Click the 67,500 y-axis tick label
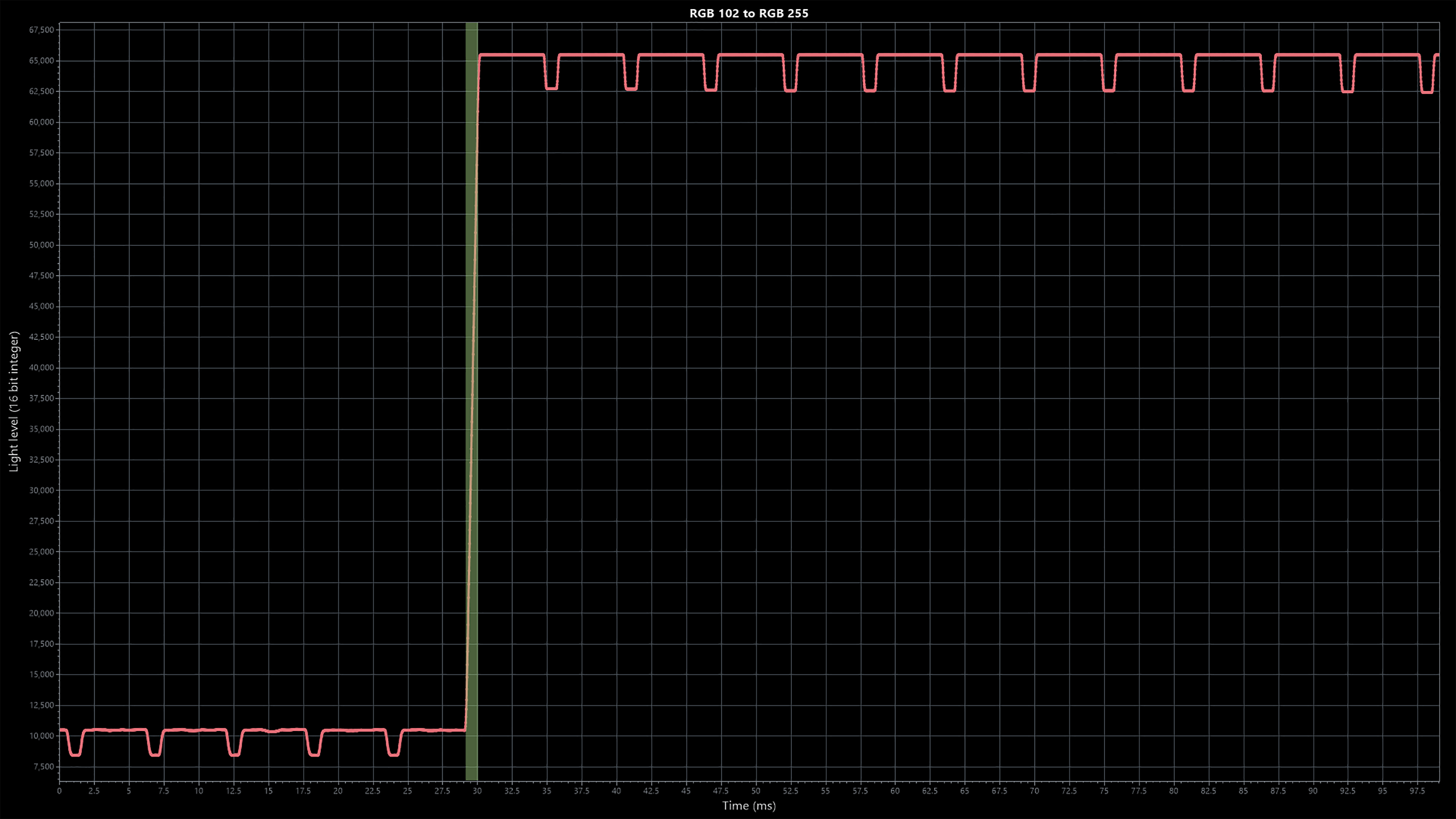Image resolution: width=1456 pixels, height=819 pixels. point(41,30)
